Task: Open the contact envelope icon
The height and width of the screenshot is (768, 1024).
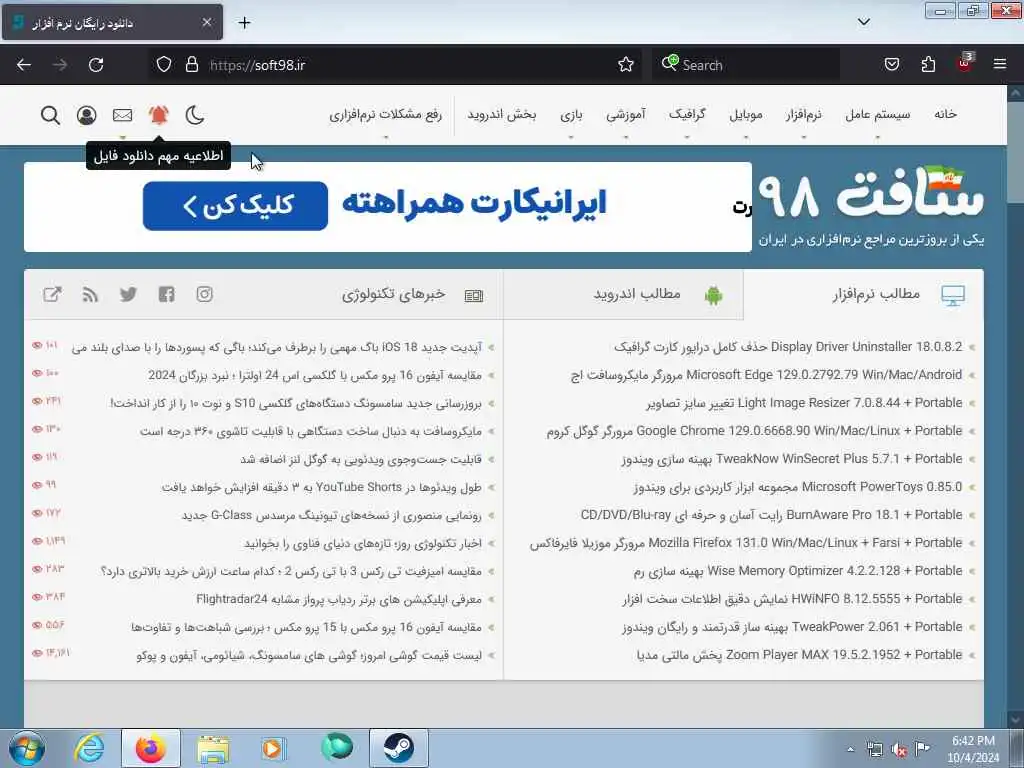Action: point(122,116)
